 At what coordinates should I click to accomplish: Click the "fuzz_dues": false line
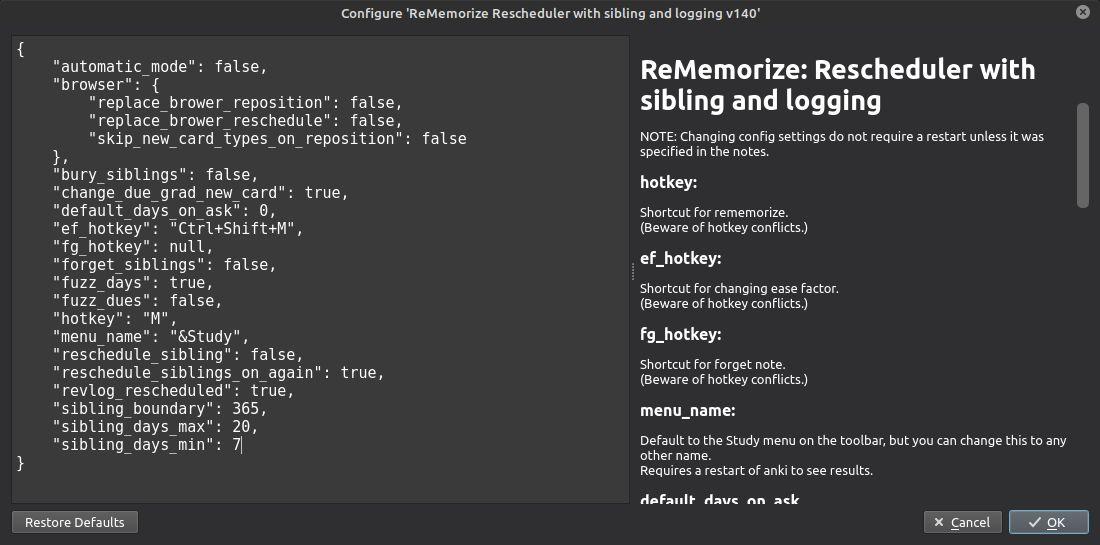(138, 301)
